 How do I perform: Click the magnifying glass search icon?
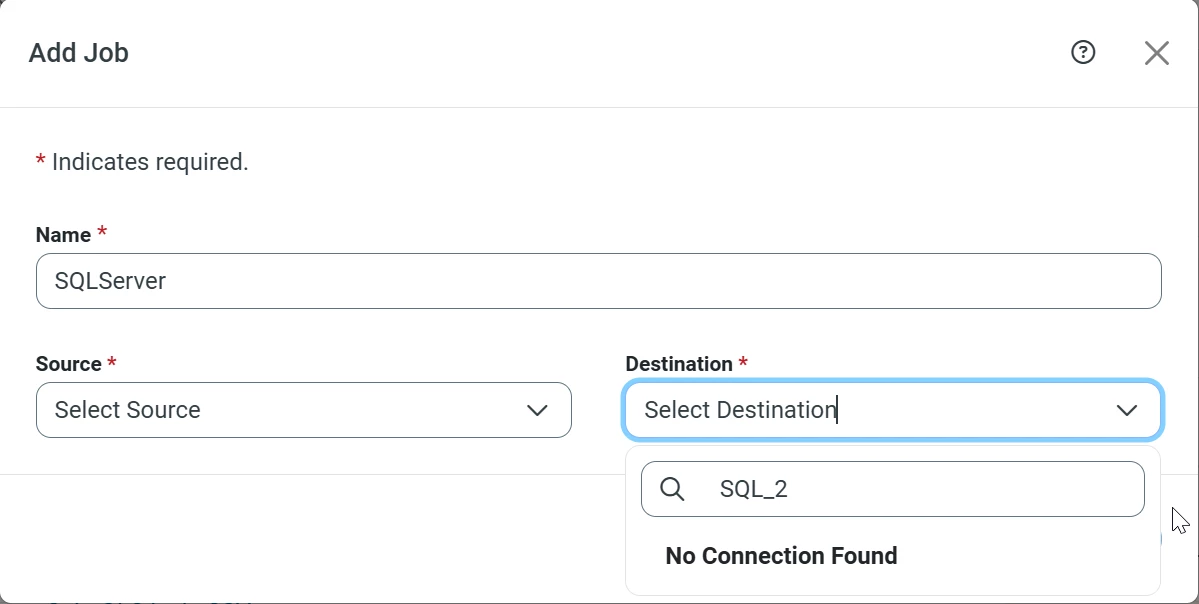(671, 488)
